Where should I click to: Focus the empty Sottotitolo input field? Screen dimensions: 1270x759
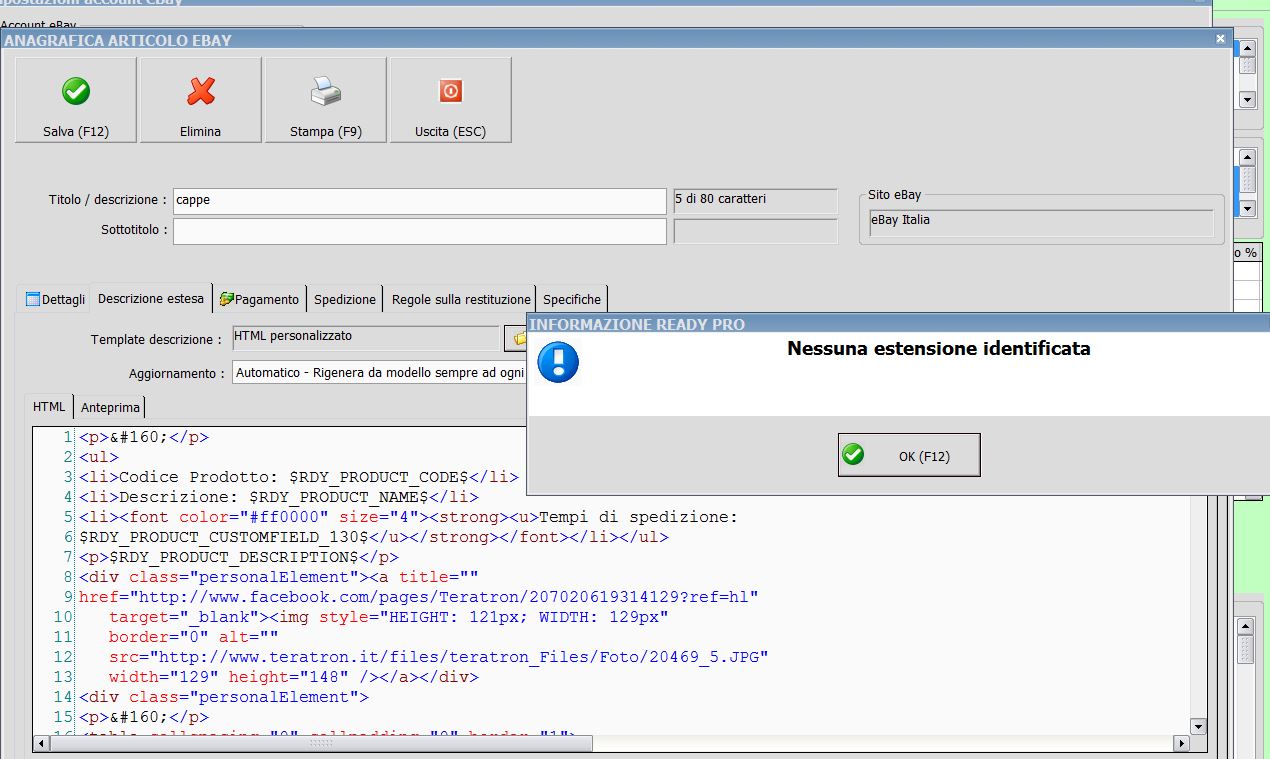tap(419, 231)
